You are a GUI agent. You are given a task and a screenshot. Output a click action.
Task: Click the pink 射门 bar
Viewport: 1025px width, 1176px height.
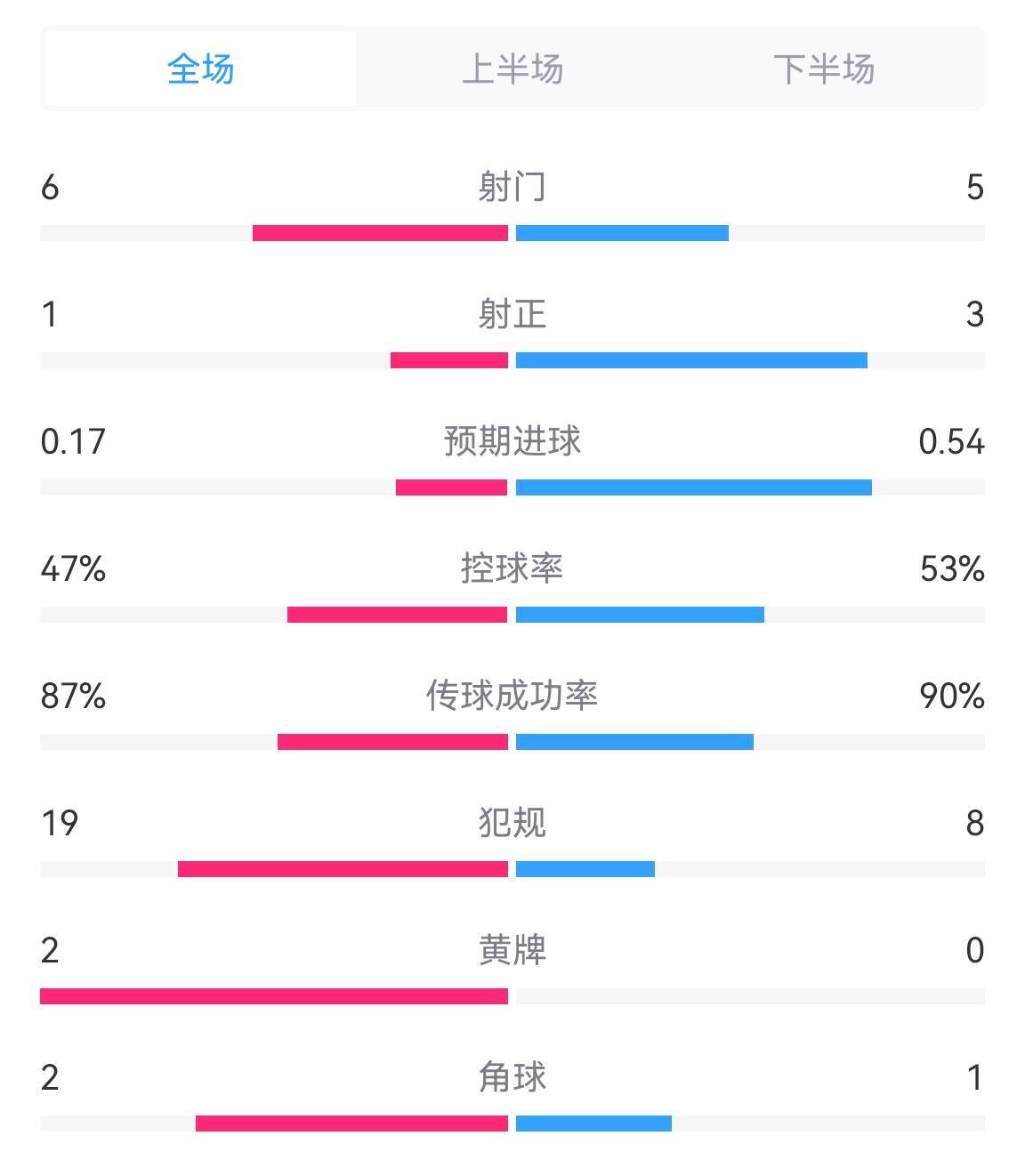coord(380,233)
